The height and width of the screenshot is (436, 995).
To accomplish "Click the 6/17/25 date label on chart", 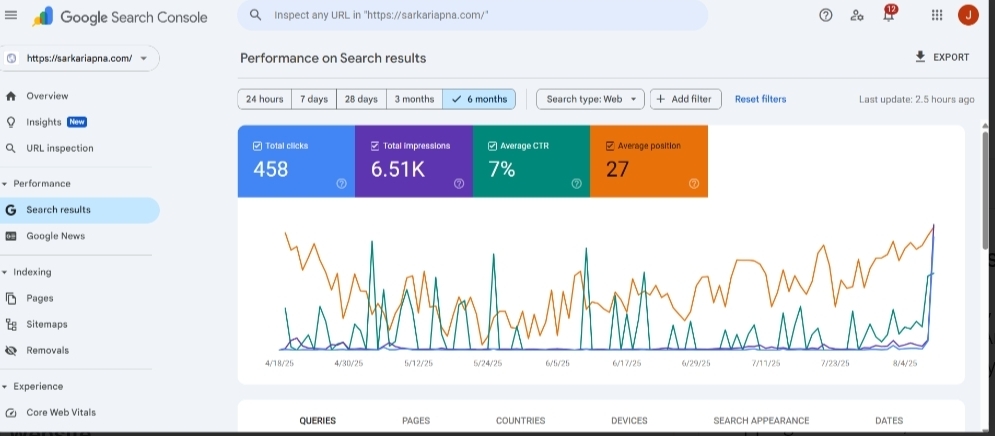I will click(626, 363).
